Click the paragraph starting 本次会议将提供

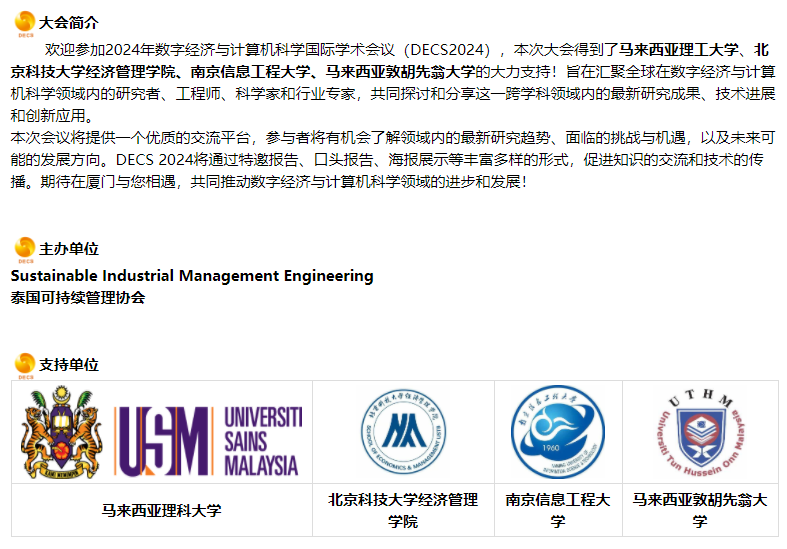tap(393, 160)
